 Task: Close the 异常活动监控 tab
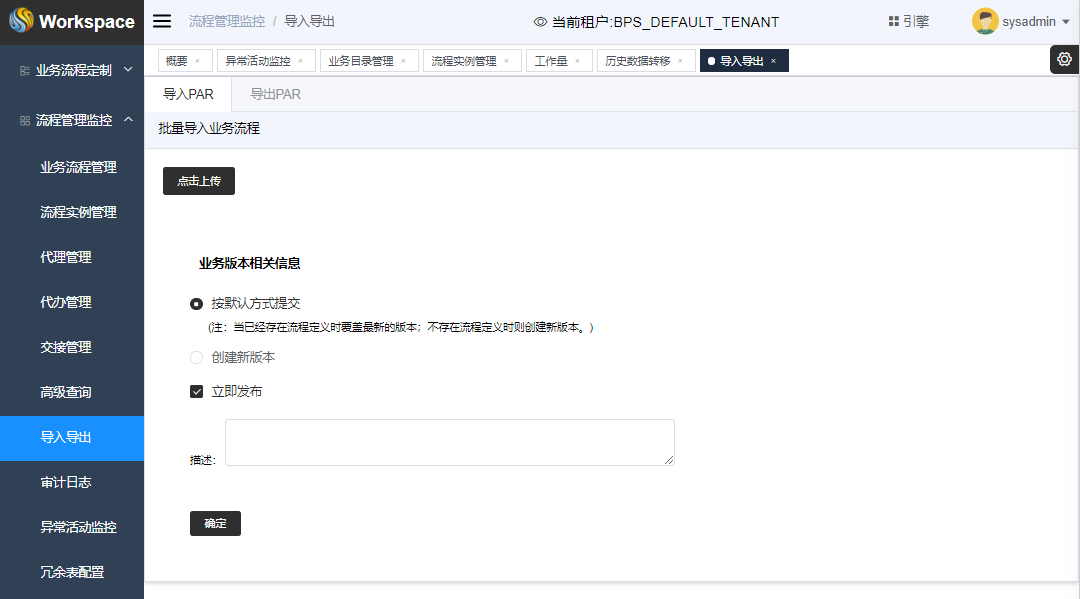point(300,61)
